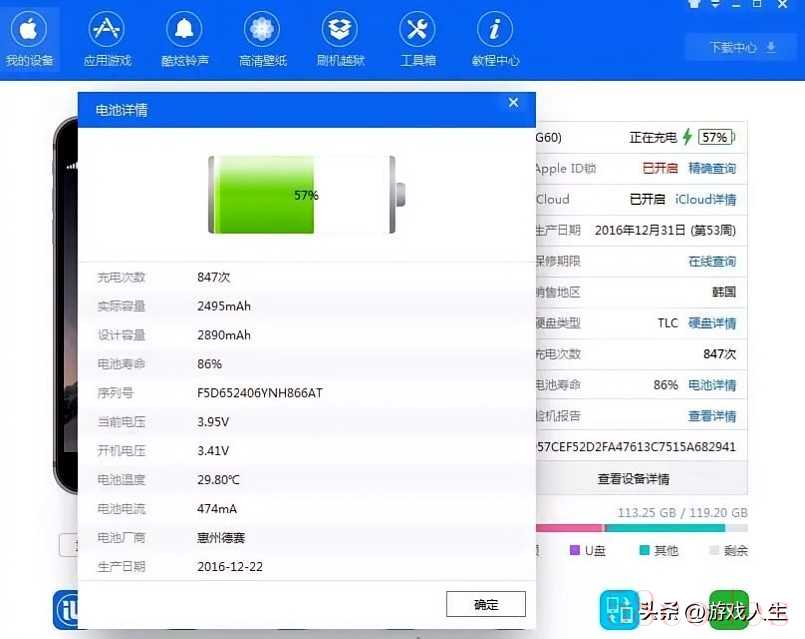Select the device production date 2016年12月31日
This screenshot has width=805, height=639.
(x=640, y=230)
